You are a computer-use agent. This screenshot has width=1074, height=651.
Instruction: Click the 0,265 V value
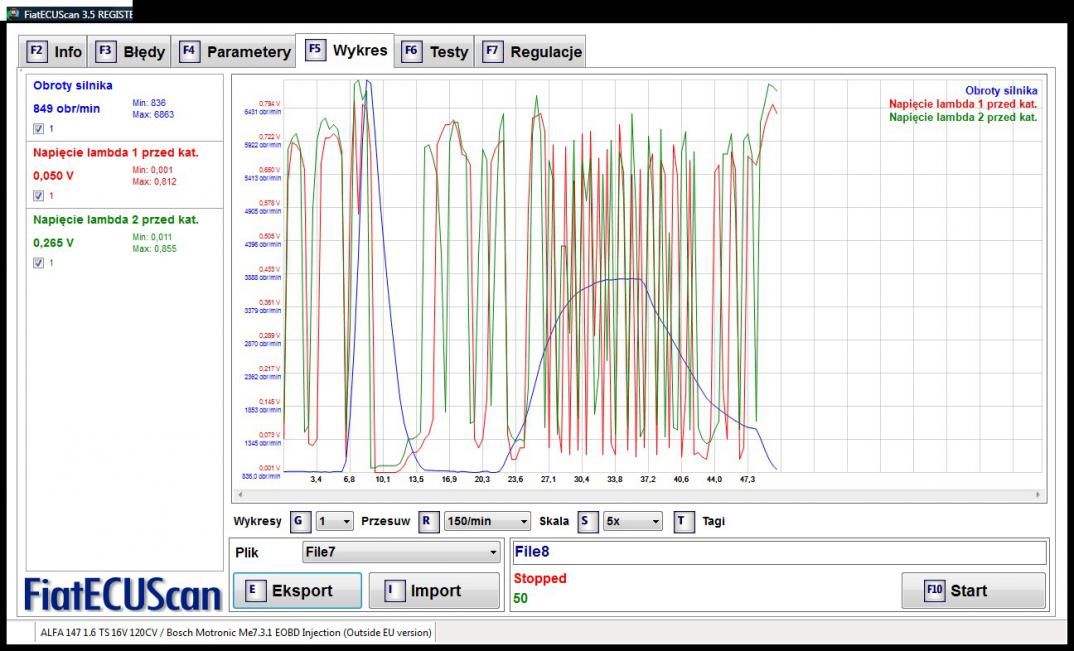tap(53, 243)
